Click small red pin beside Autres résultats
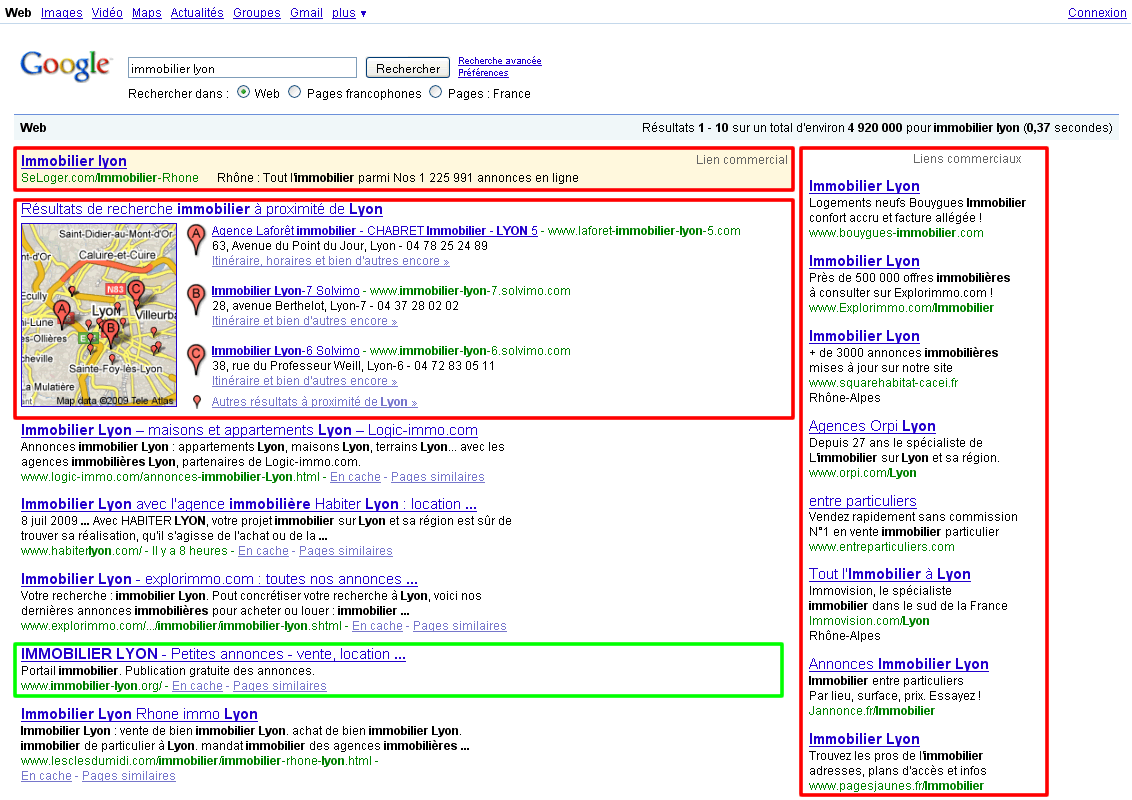 [x=196, y=401]
